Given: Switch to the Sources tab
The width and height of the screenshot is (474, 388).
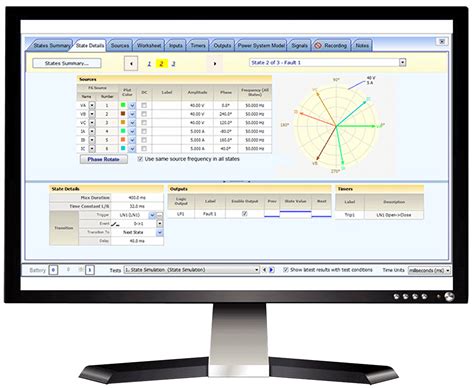Looking at the screenshot, I should pos(120,46).
